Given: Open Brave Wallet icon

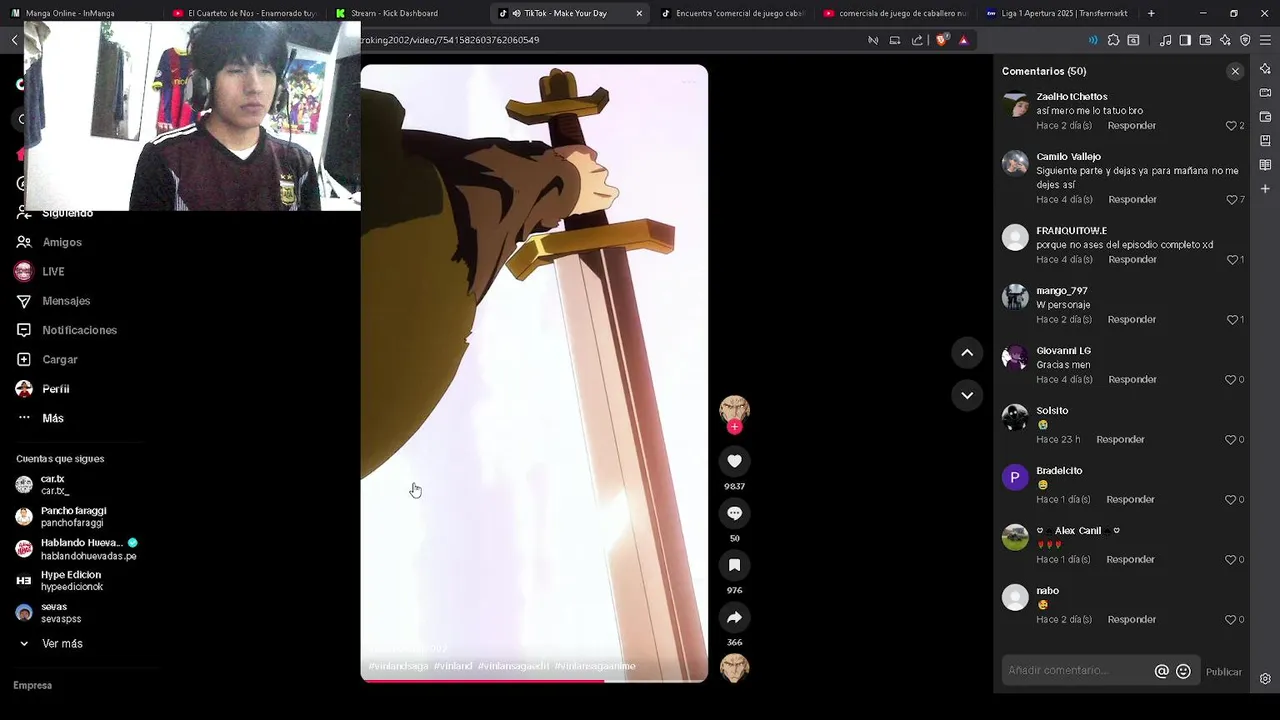Looking at the screenshot, I should [x=1205, y=40].
